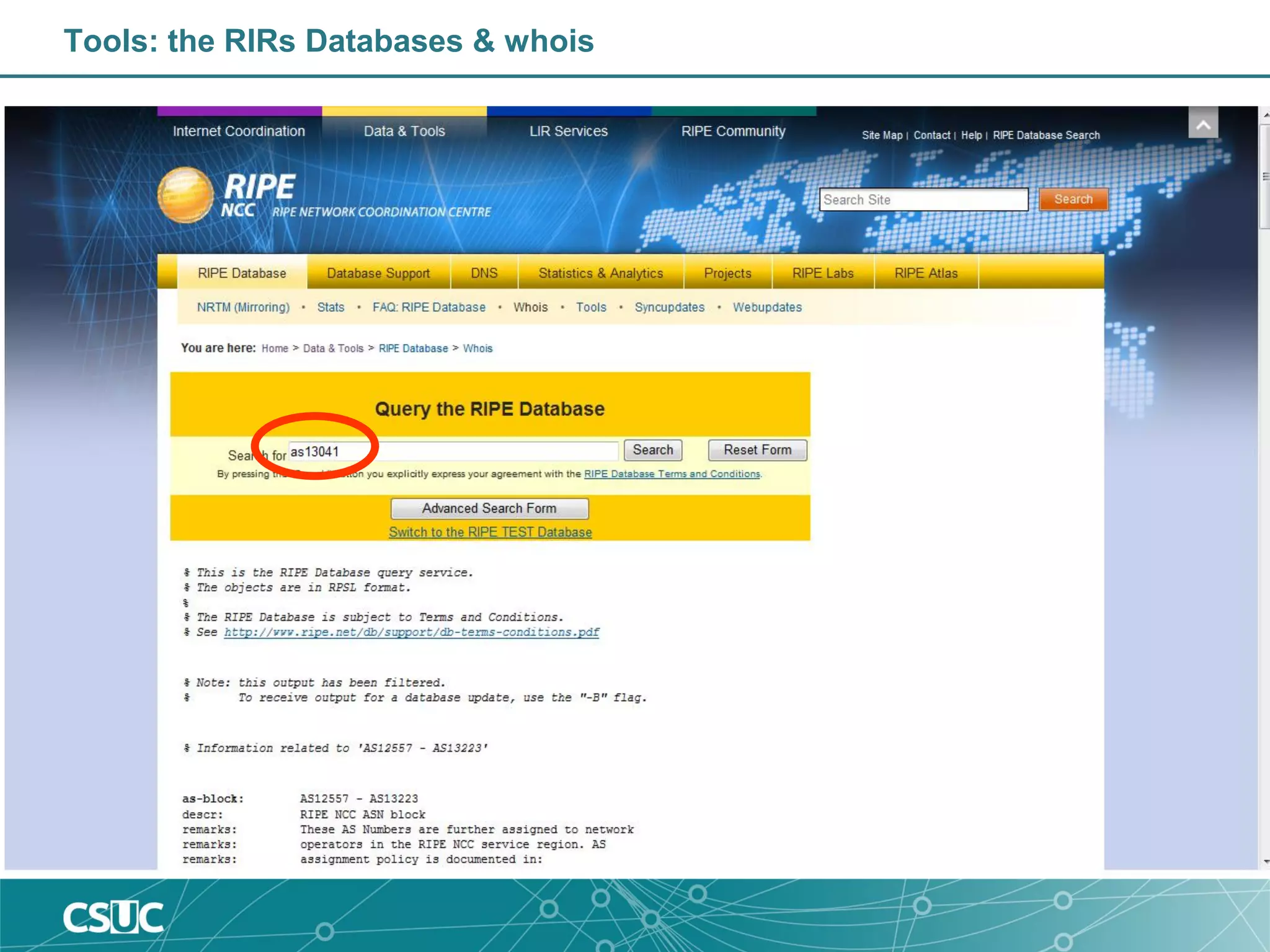Click the 'RIPE NCC ASN block' description
The image size is (1270, 952).
[363, 814]
